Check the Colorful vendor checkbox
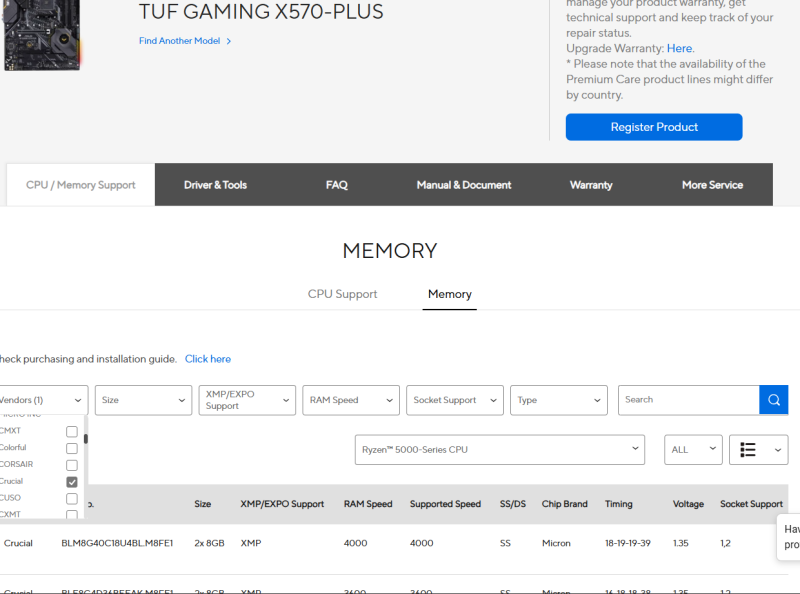This screenshot has height=594, width=800. click(72, 449)
